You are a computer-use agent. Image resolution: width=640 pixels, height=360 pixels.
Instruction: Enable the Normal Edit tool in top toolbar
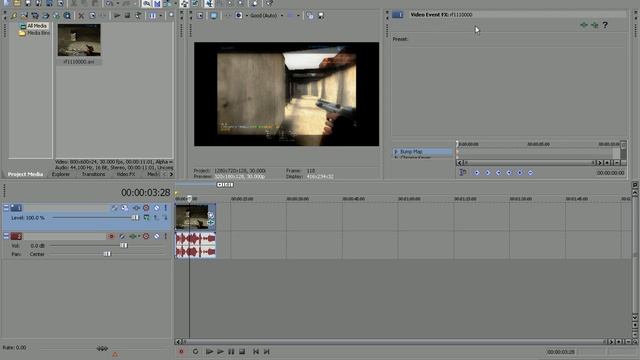pos(209,3)
